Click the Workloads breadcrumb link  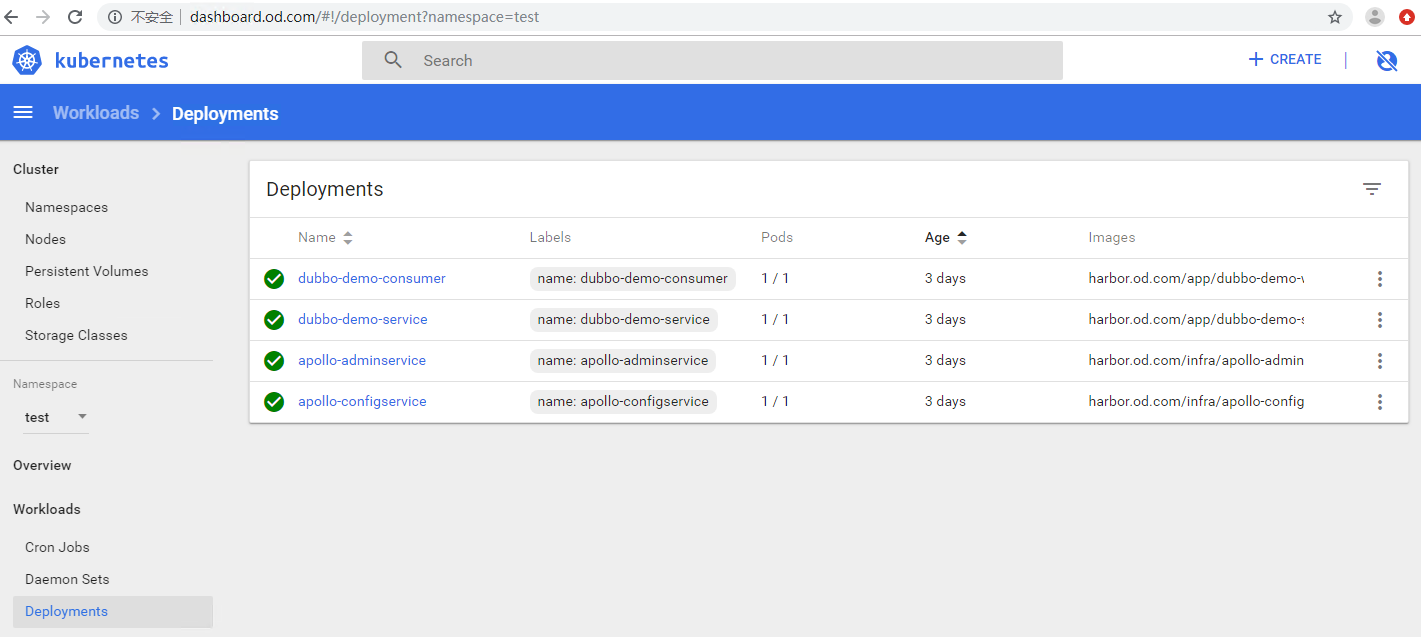pos(96,113)
